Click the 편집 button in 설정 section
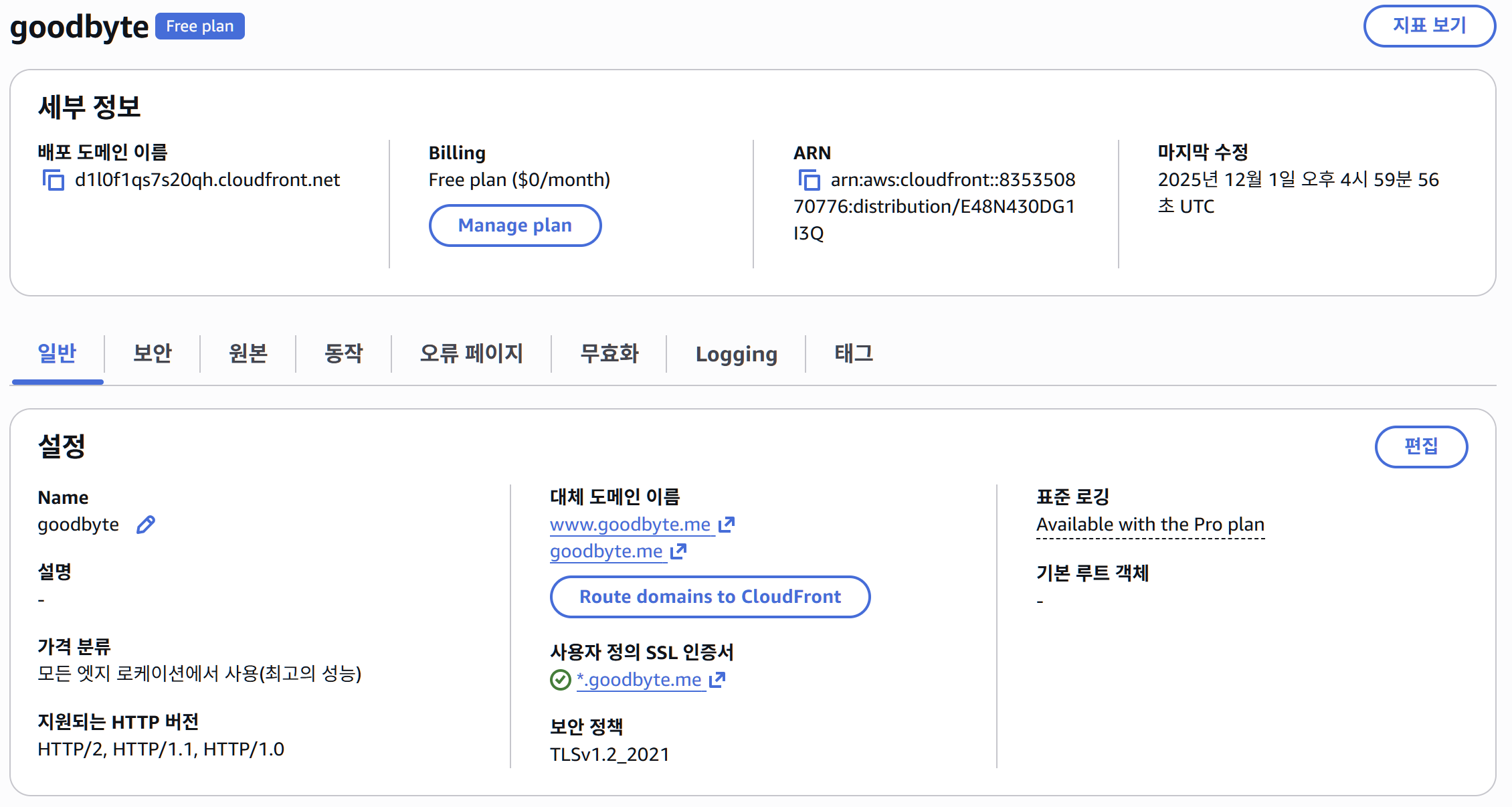The image size is (1512, 807). point(1420,446)
